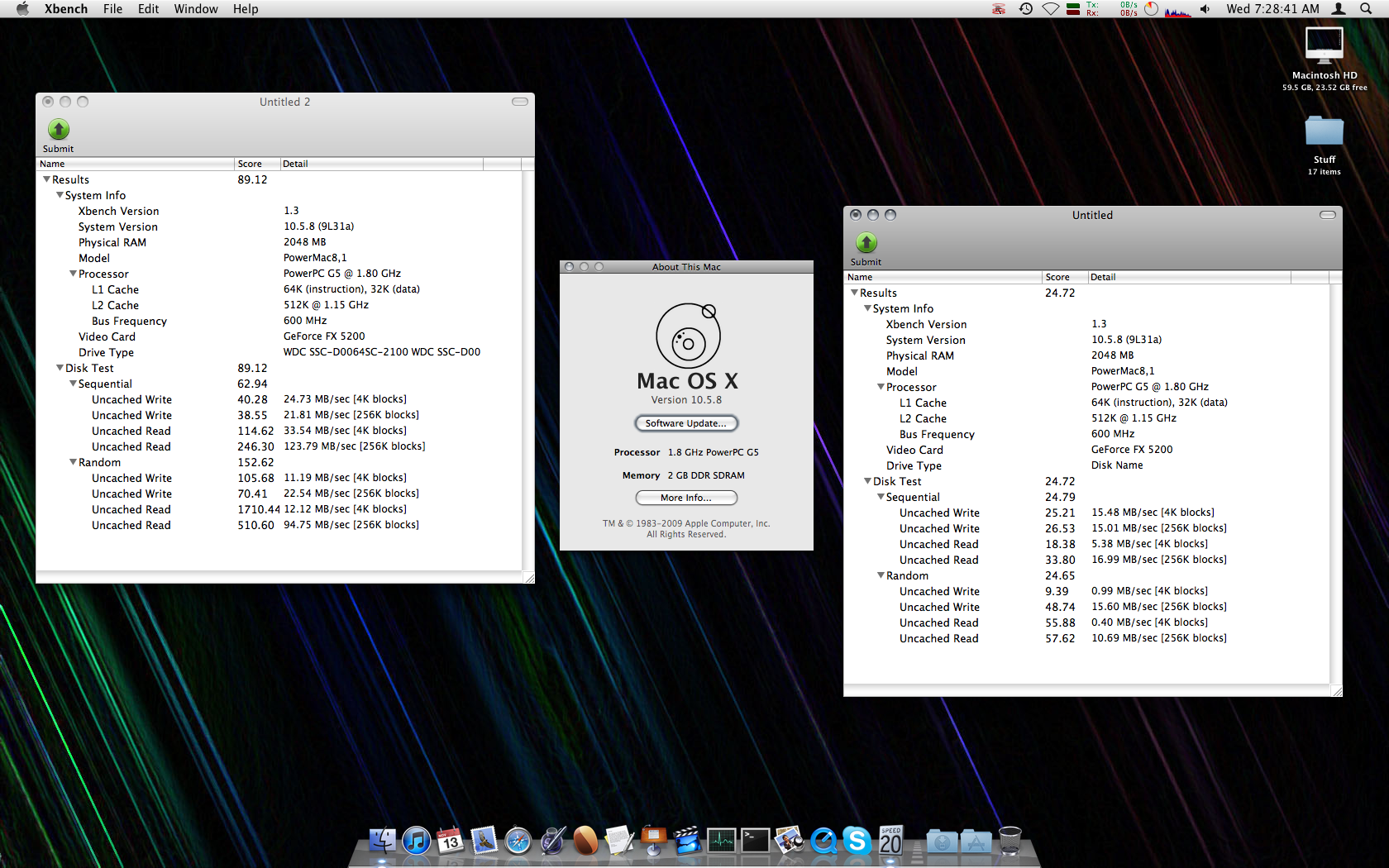Collapse Results in Untitled window
Viewport: 1389px width, 868px height.
click(854, 293)
